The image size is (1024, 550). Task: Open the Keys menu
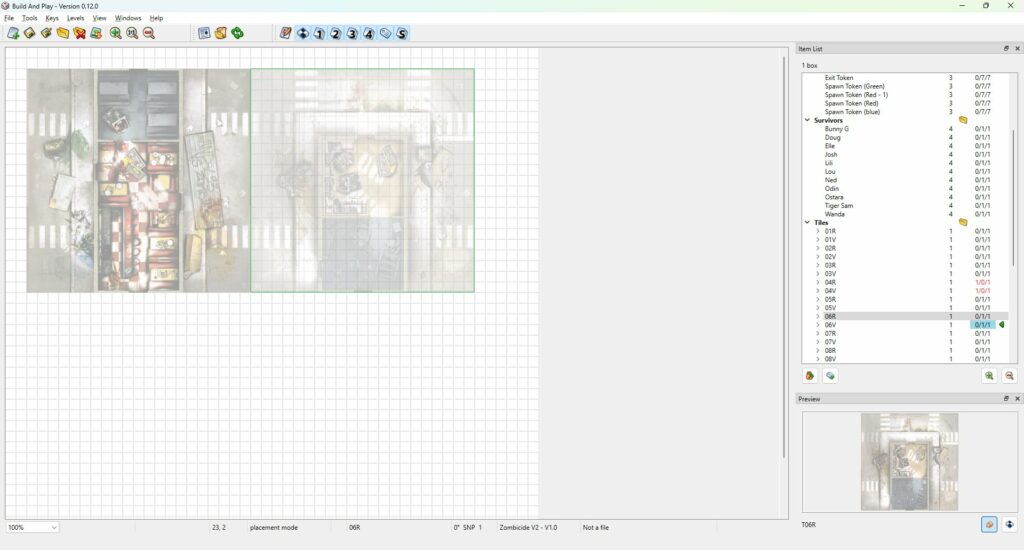[x=52, y=18]
